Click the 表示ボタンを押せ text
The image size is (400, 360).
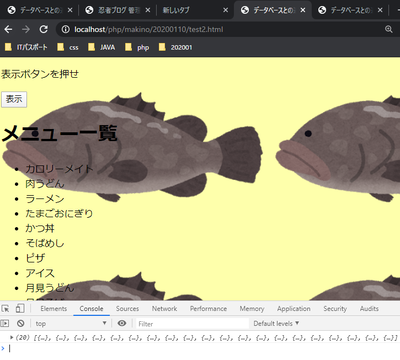pyautogui.click(x=40, y=74)
